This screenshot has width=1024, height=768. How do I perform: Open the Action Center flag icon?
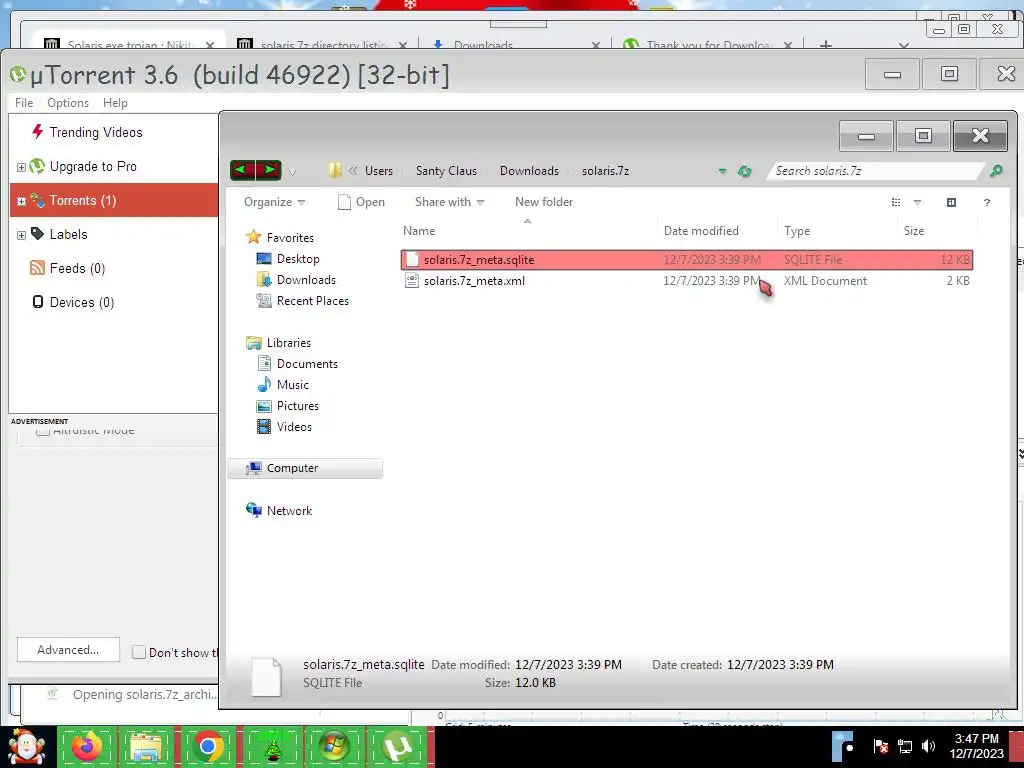pos(880,746)
